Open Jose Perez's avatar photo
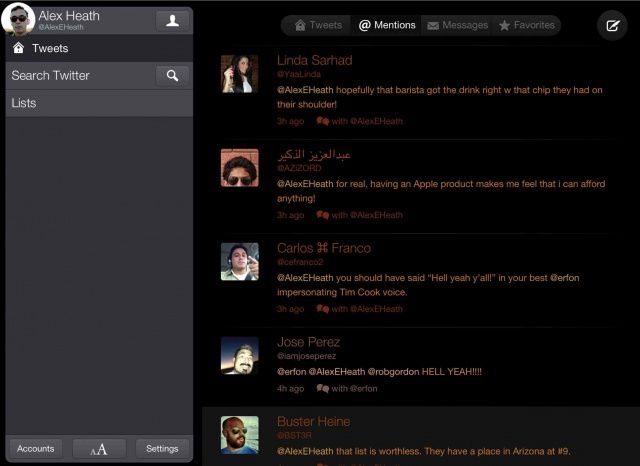 coord(240,355)
